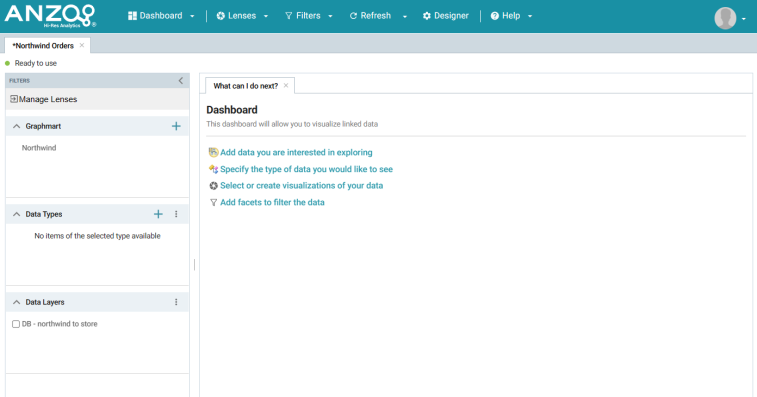Screen dimensions: 757x397
Task: Collapse the Data Layers section
Action: [16, 302]
